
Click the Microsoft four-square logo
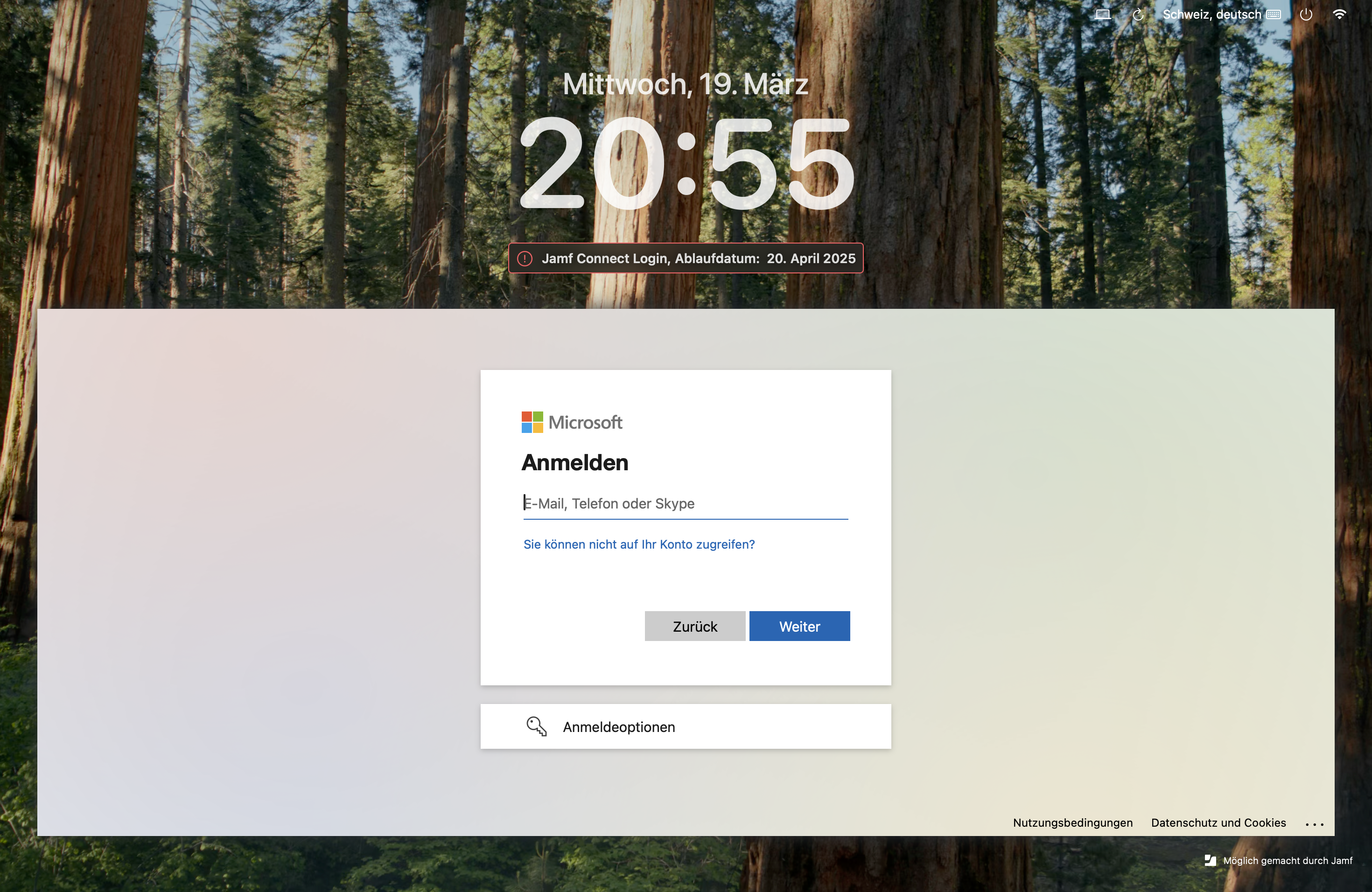coord(532,422)
